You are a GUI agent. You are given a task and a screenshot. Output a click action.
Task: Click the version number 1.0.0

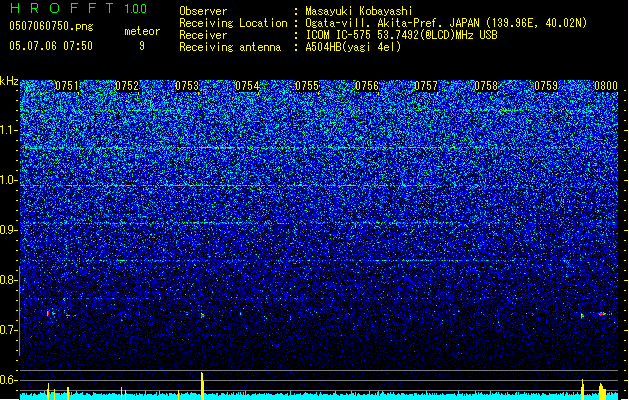click(x=136, y=9)
